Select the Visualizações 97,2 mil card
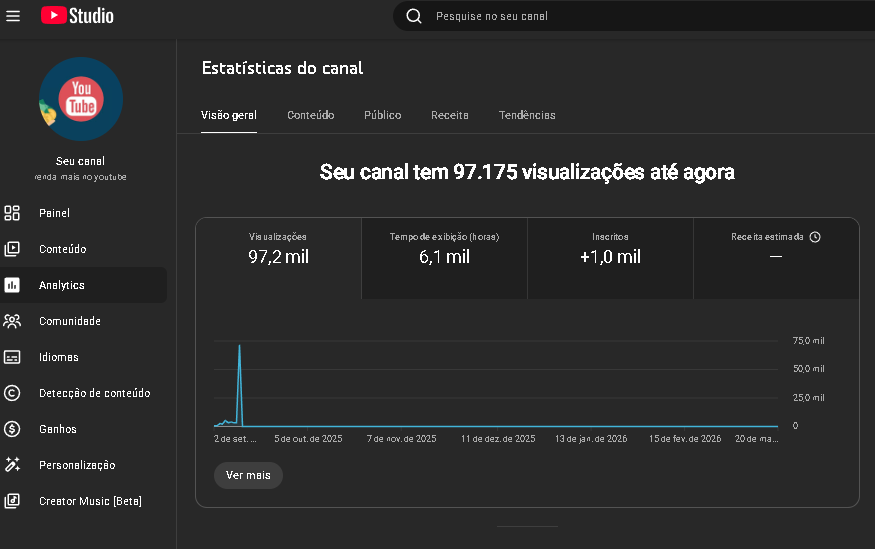The image size is (875, 549). click(x=278, y=258)
